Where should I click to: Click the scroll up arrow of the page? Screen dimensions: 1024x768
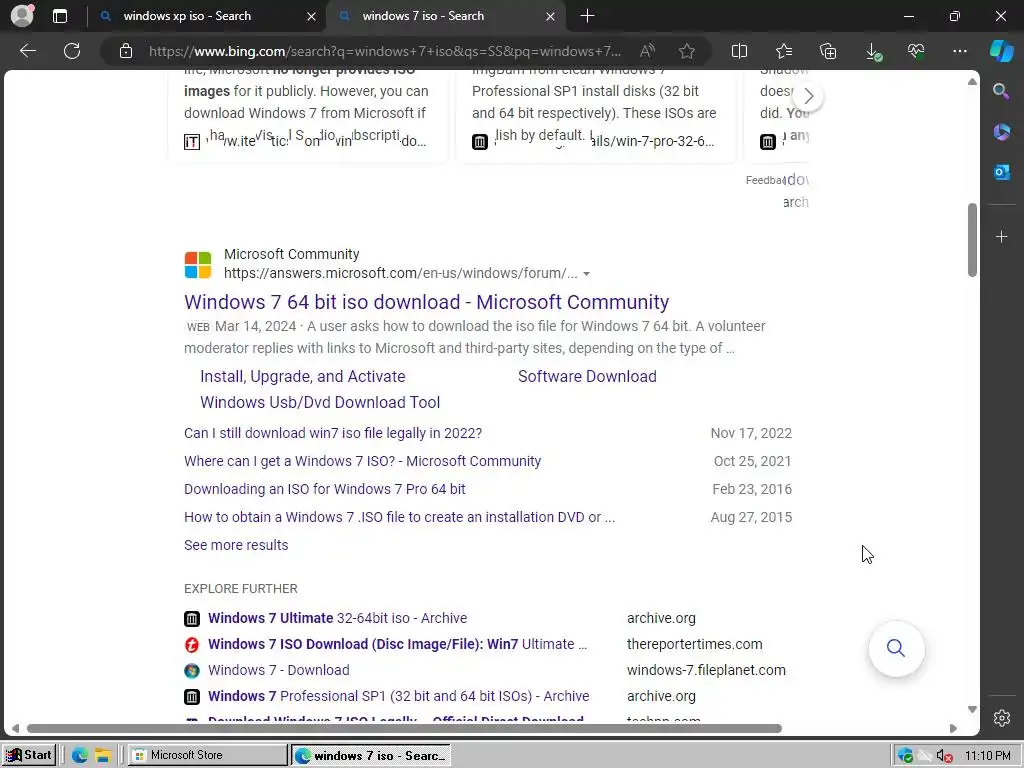tap(972, 82)
